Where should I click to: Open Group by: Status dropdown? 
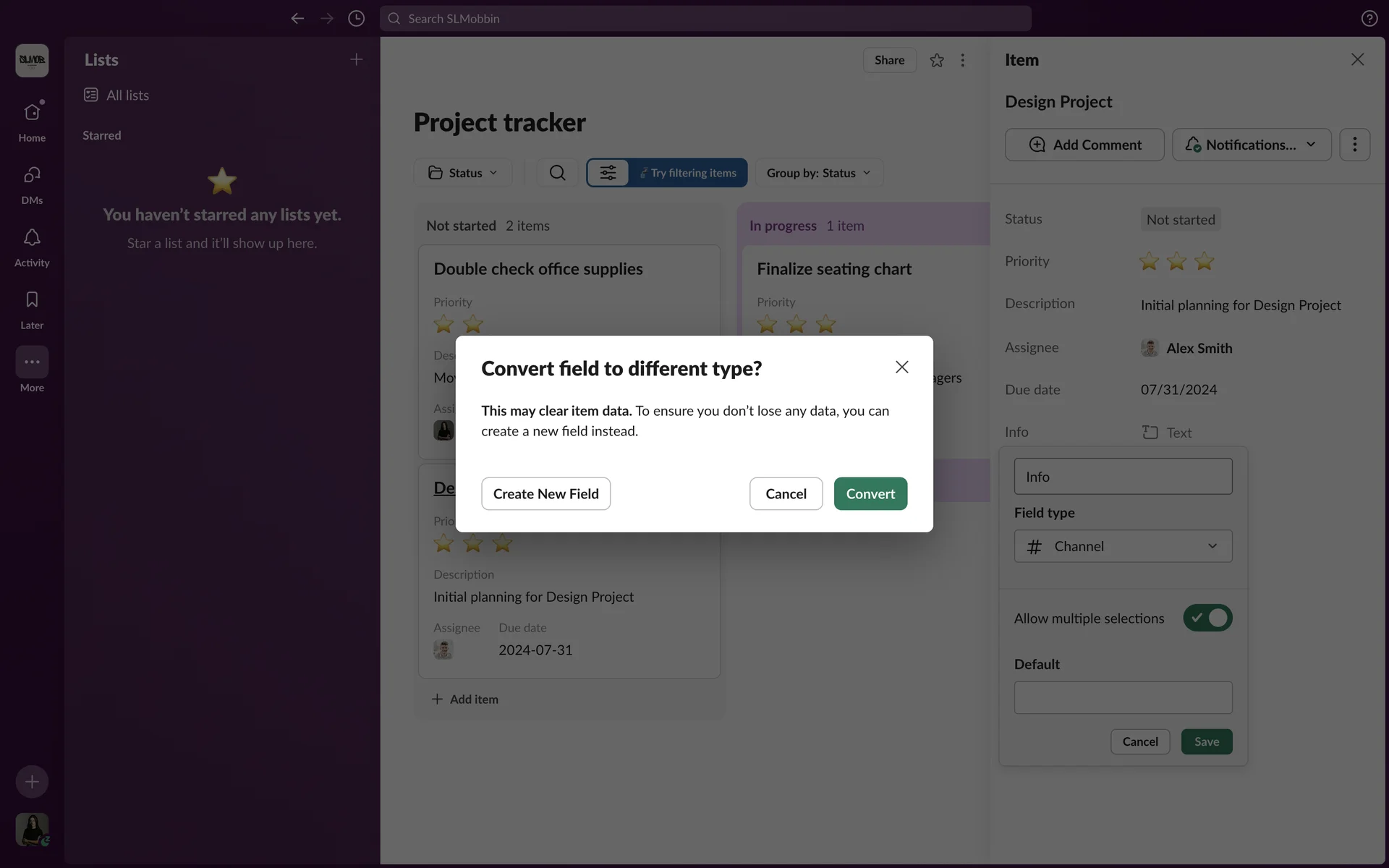[819, 173]
